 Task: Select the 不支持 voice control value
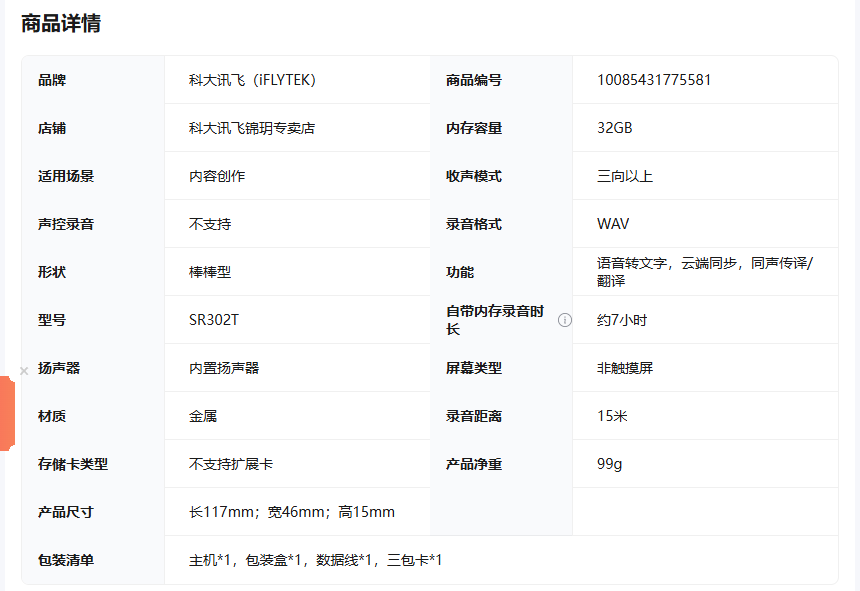210,224
